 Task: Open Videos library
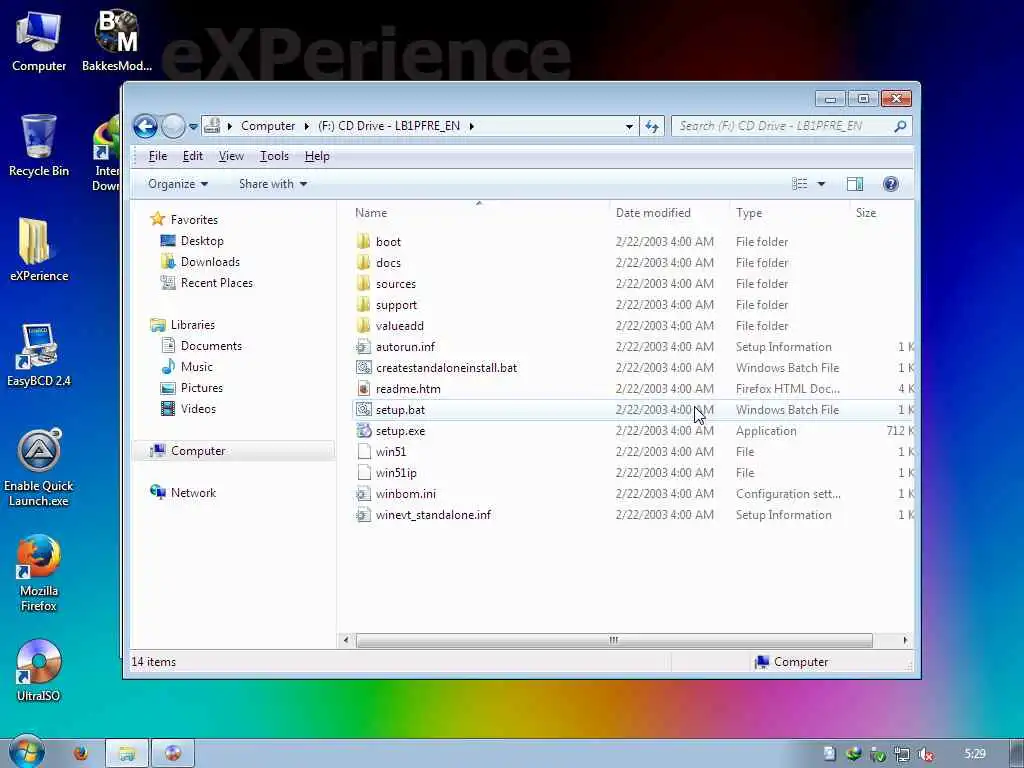click(197, 409)
